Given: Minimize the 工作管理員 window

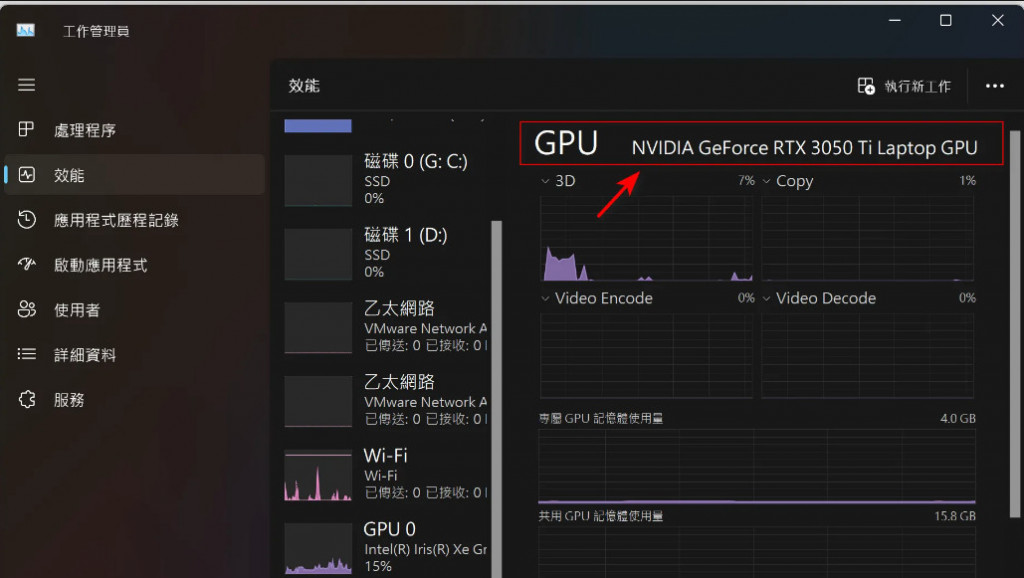Looking at the screenshot, I should click(x=895, y=20).
